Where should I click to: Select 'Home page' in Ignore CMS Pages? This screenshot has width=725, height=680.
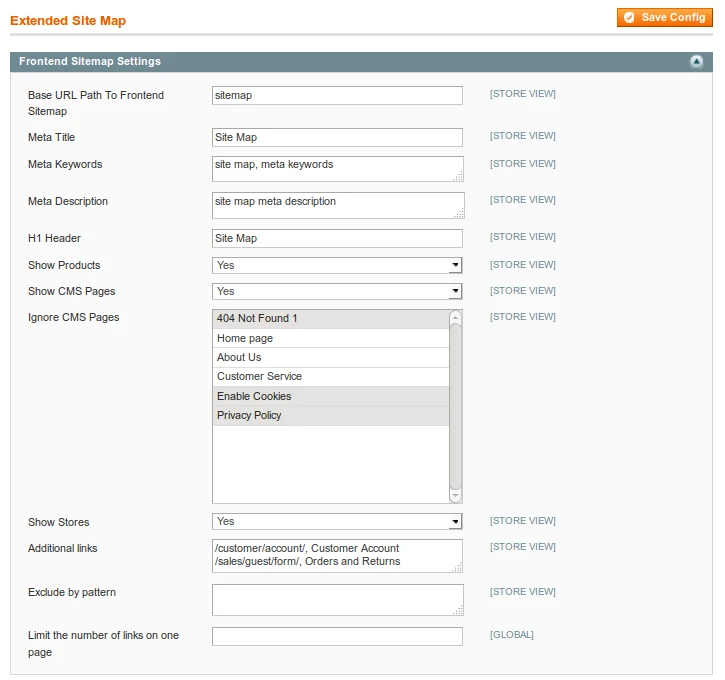(330, 338)
